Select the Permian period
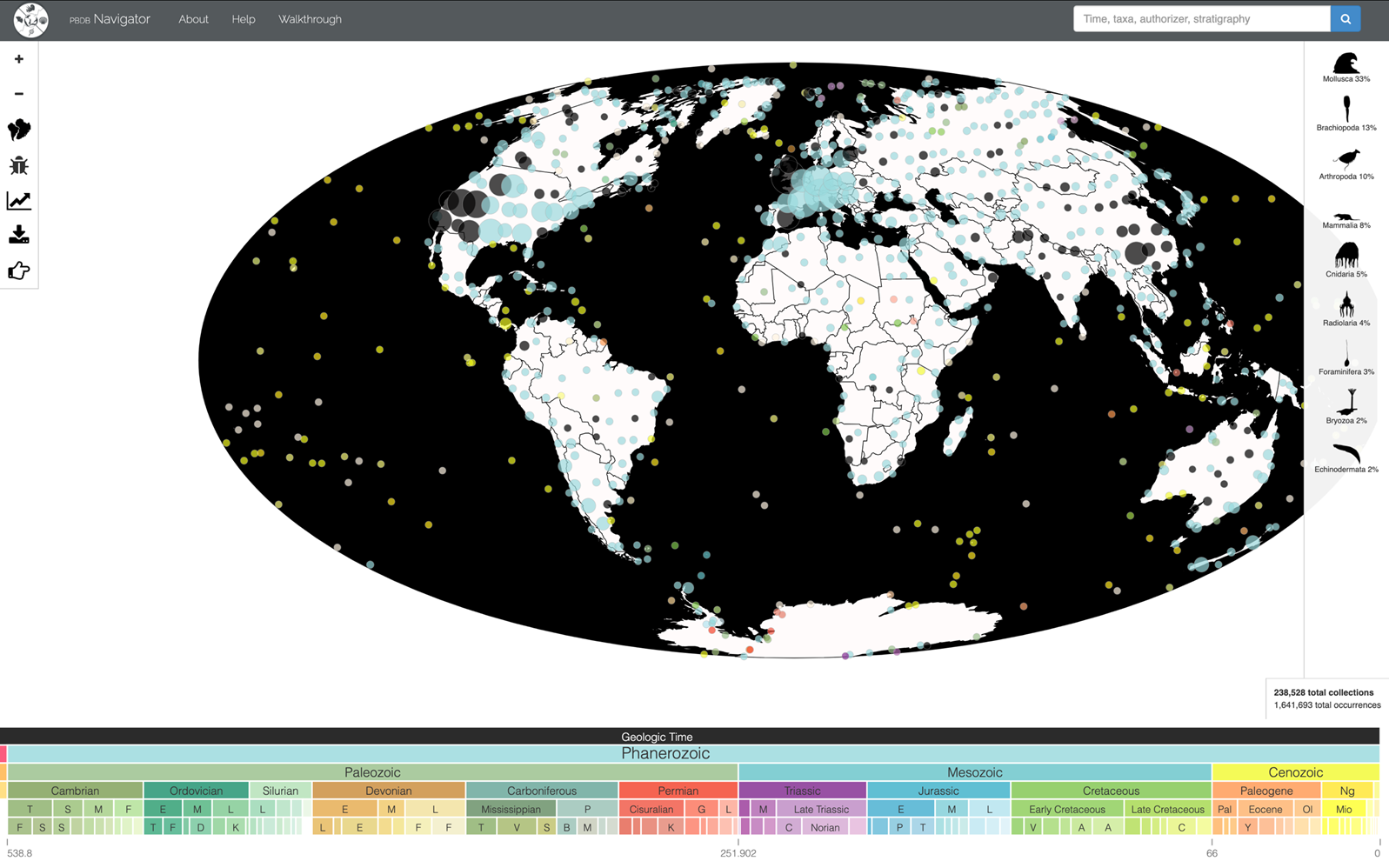Screen dimensions: 1389x868 tap(678, 791)
